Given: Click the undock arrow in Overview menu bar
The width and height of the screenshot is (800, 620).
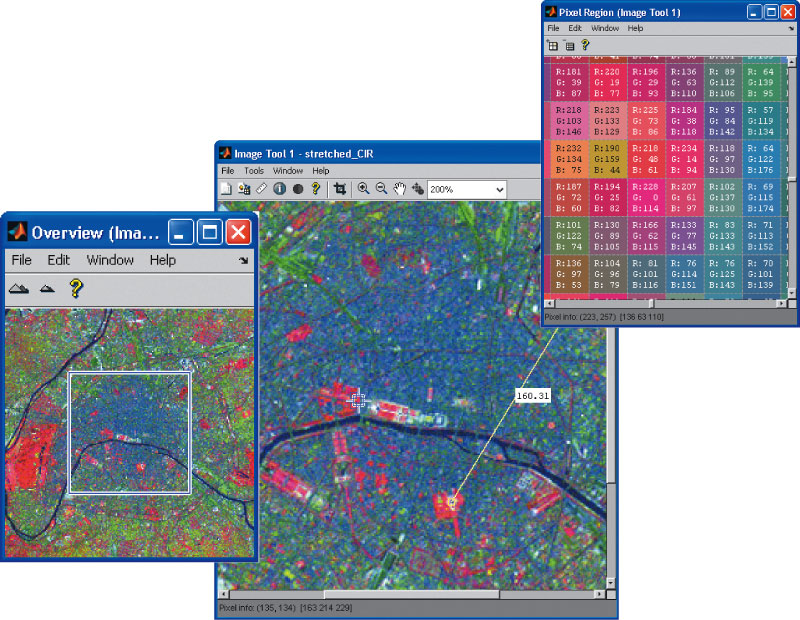Looking at the screenshot, I should pos(243,260).
